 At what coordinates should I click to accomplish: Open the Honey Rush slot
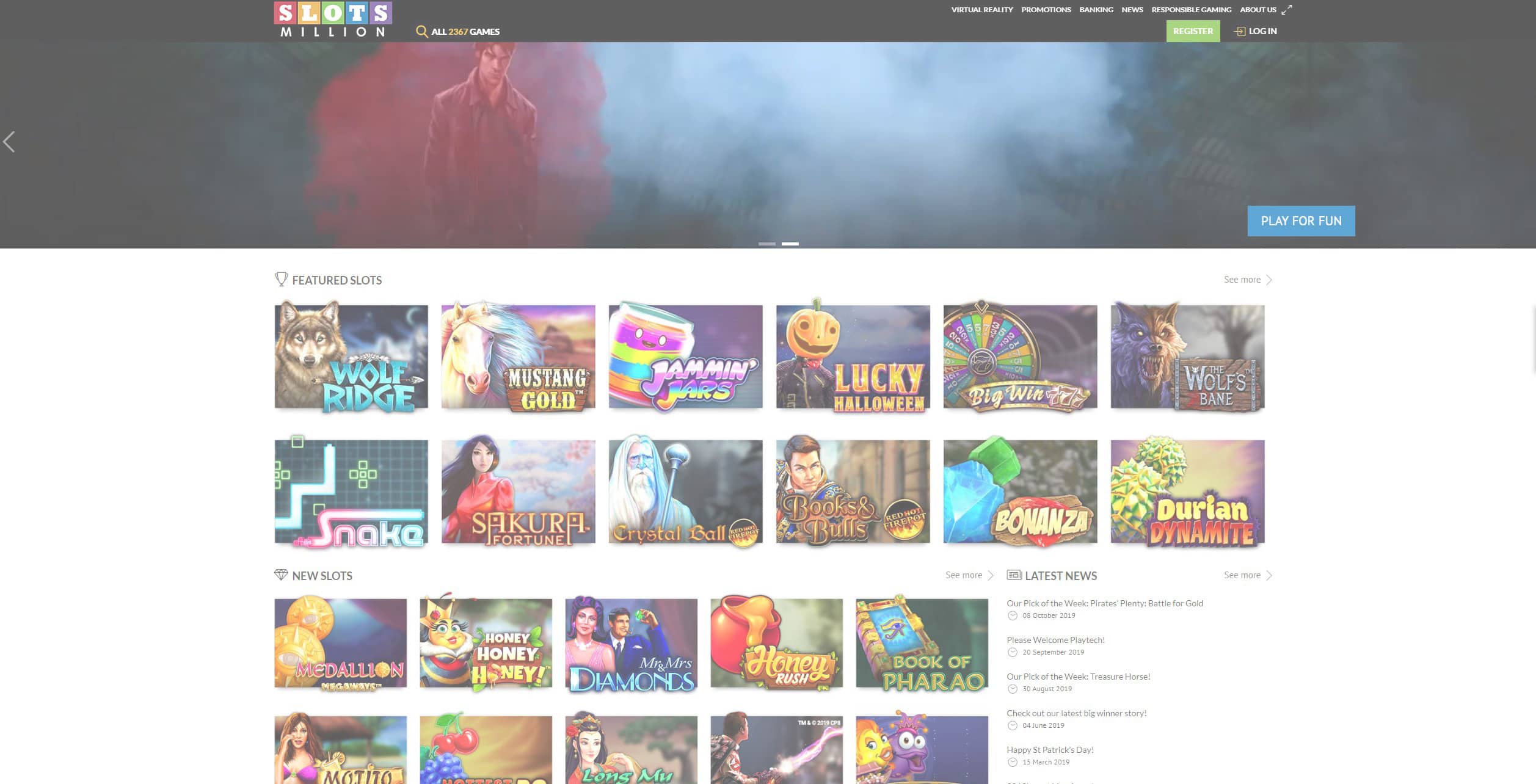[x=777, y=644]
